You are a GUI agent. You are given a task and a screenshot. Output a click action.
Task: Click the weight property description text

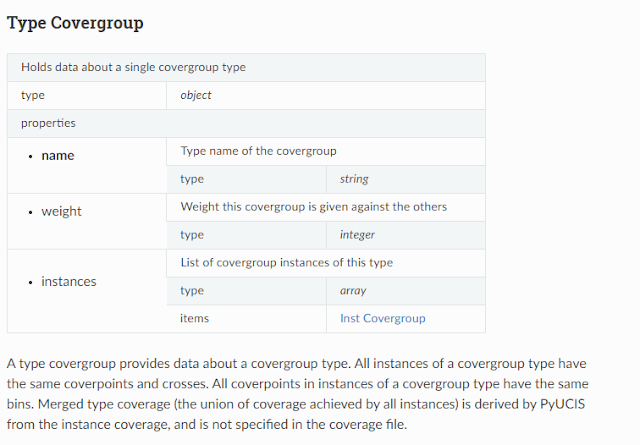click(313, 207)
